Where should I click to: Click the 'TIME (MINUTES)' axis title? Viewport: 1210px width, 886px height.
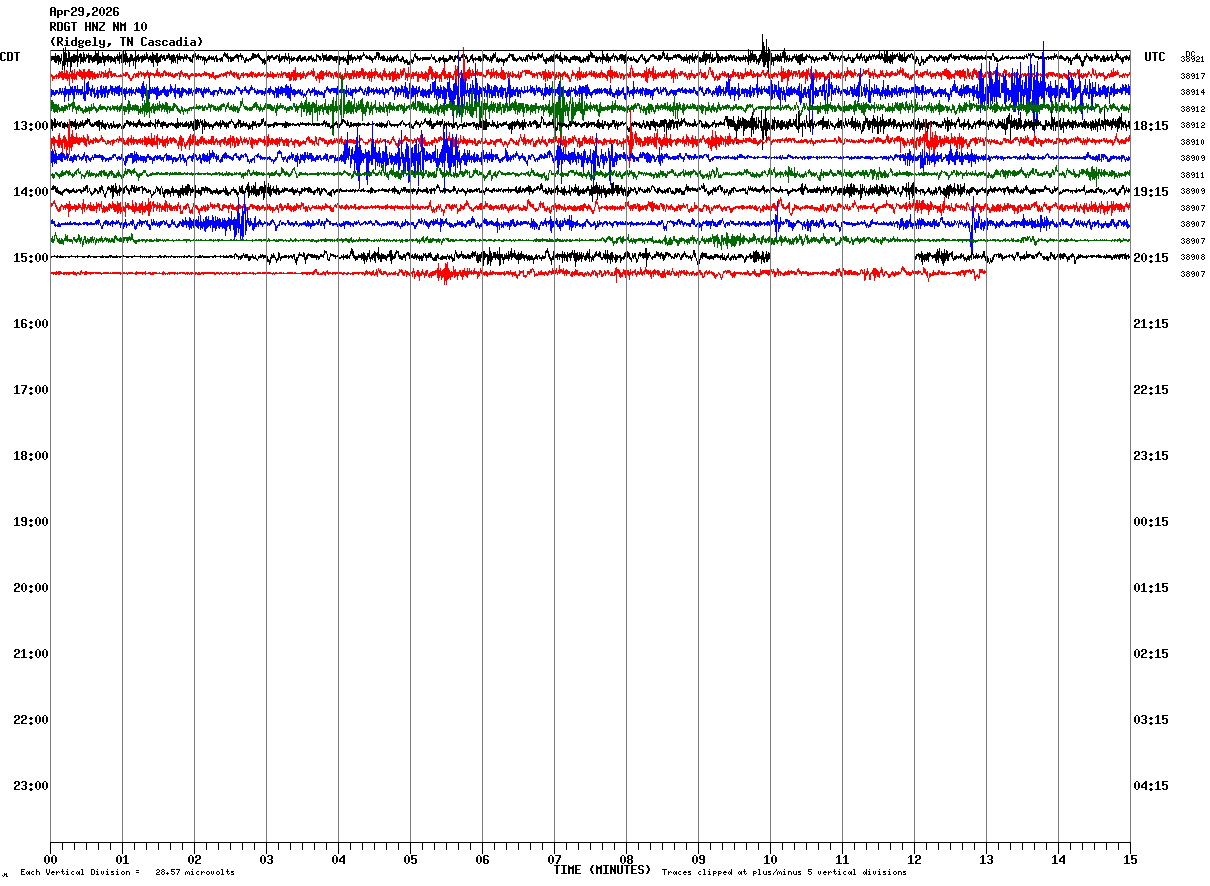pos(602,870)
